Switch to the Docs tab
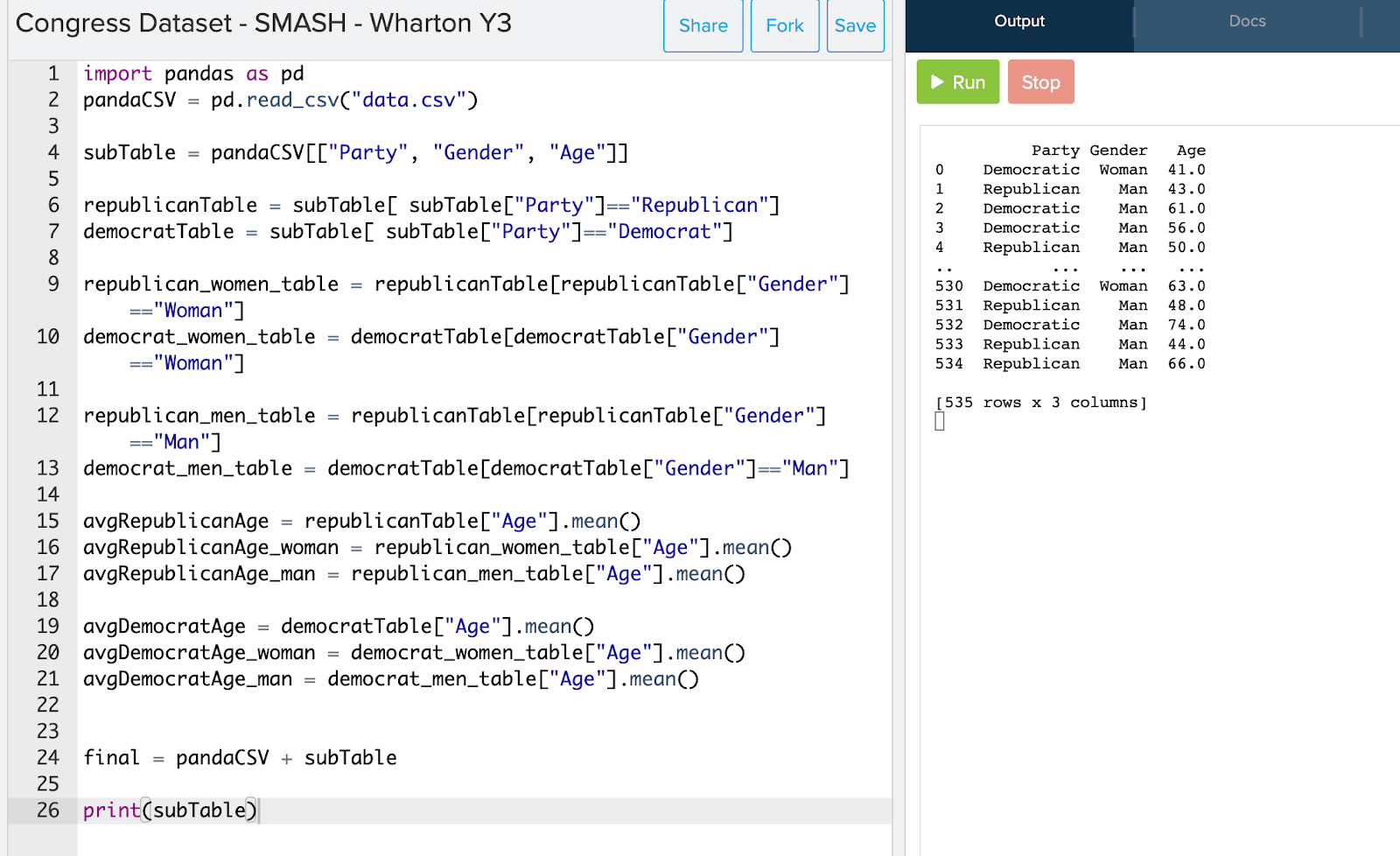Image resolution: width=1400 pixels, height=856 pixels. pos(1247,22)
